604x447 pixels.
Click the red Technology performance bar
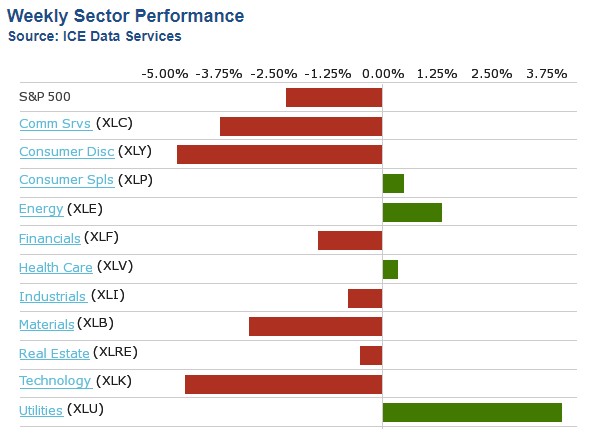pyautogui.click(x=284, y=384)
